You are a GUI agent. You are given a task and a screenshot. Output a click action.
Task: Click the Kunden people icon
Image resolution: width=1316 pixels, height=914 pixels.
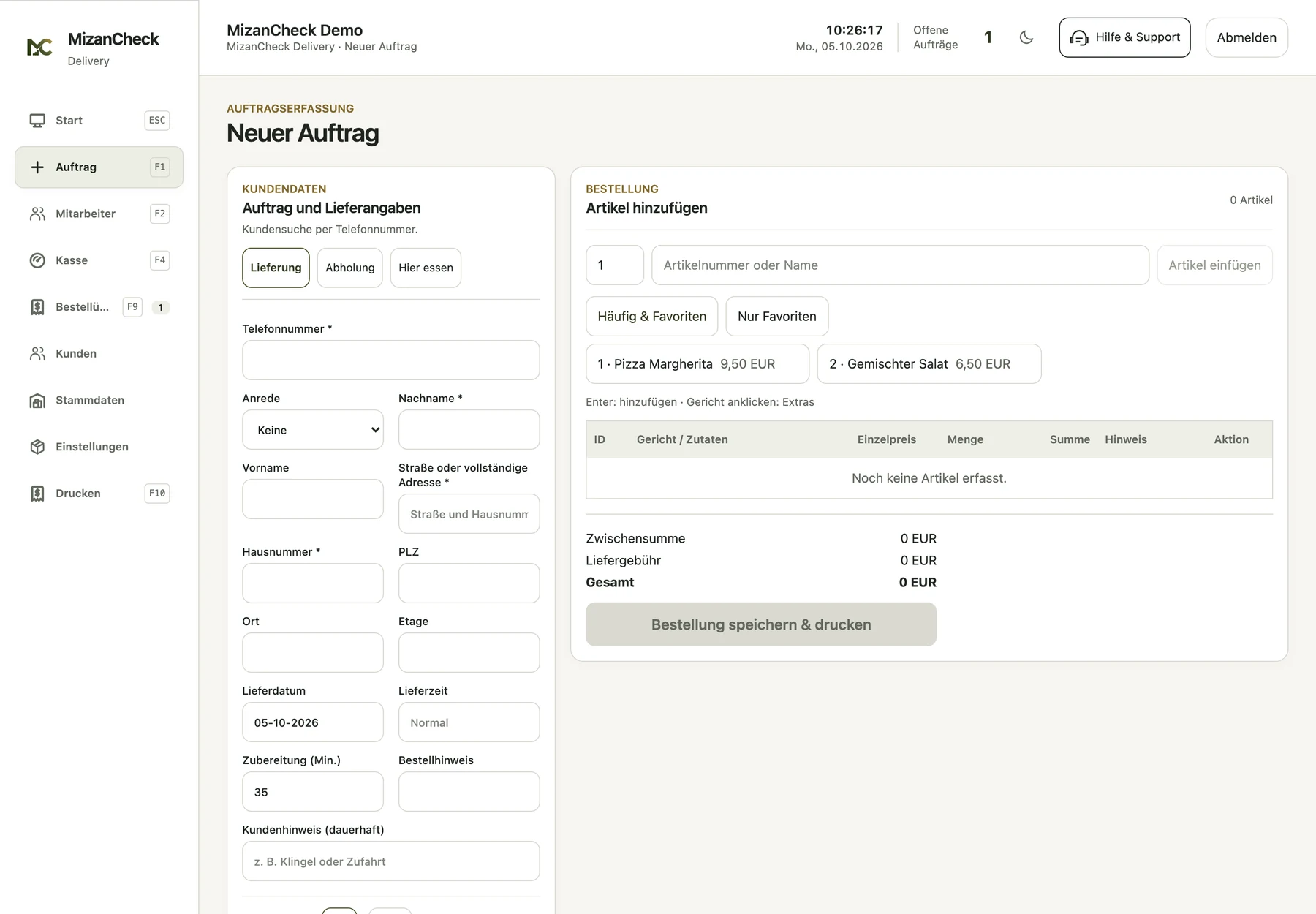[37, 354]
